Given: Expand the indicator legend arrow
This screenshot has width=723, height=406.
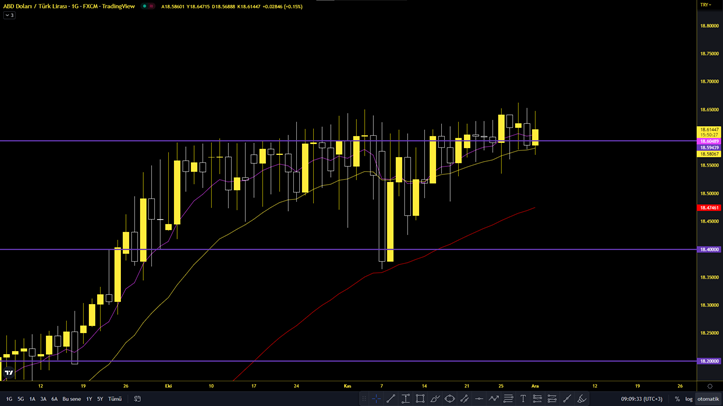Looking at the screenshot, I should tap(9, 16).
